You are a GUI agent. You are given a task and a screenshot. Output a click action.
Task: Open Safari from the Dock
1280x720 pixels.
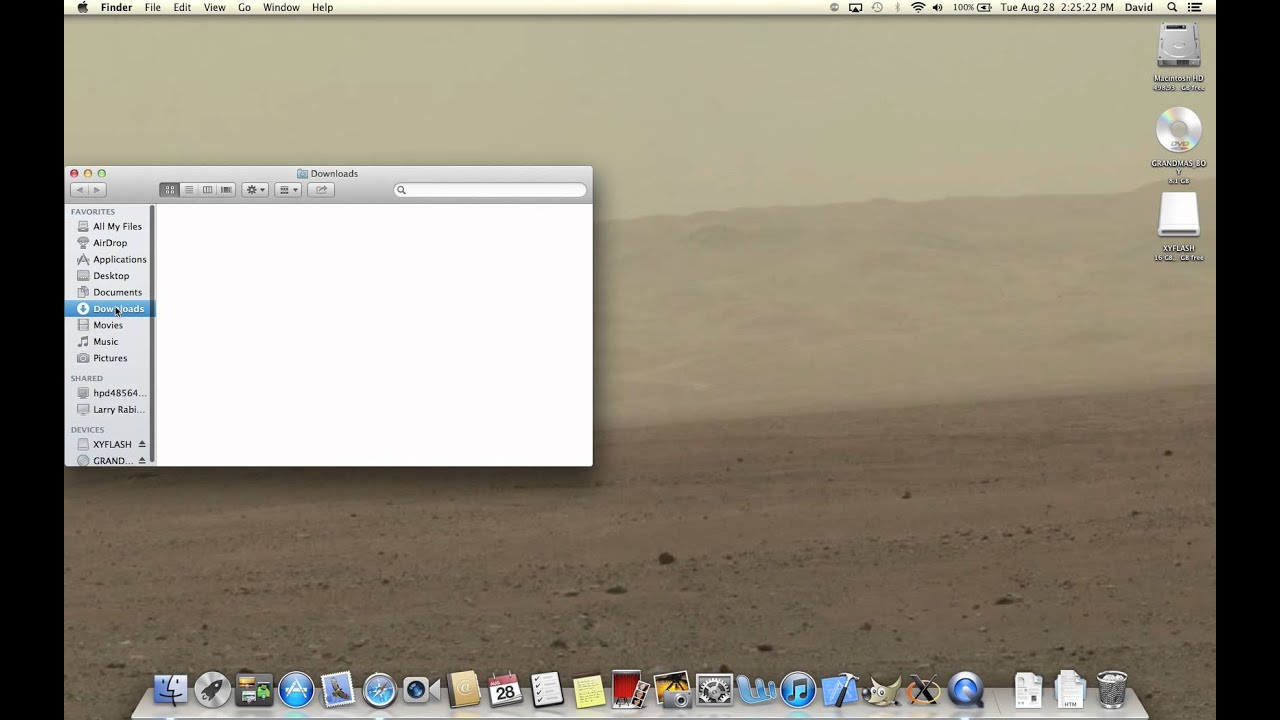[379, 689]
